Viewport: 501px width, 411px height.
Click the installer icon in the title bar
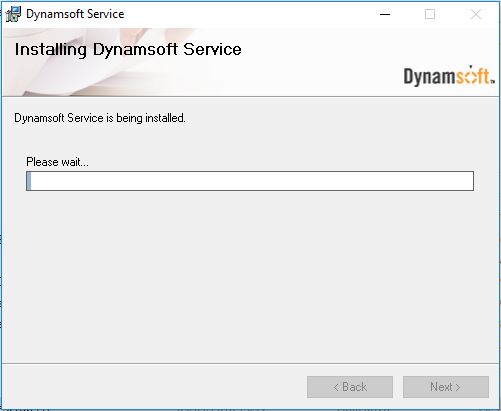click(x=13, y=14)
